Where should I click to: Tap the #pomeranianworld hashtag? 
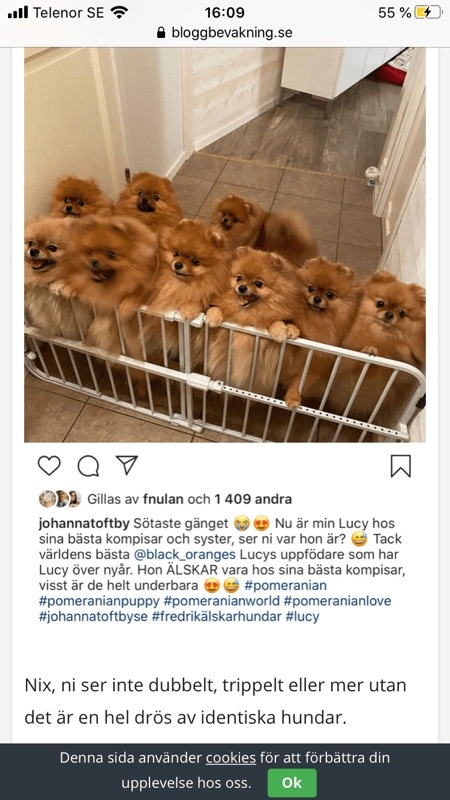point(221,601)
